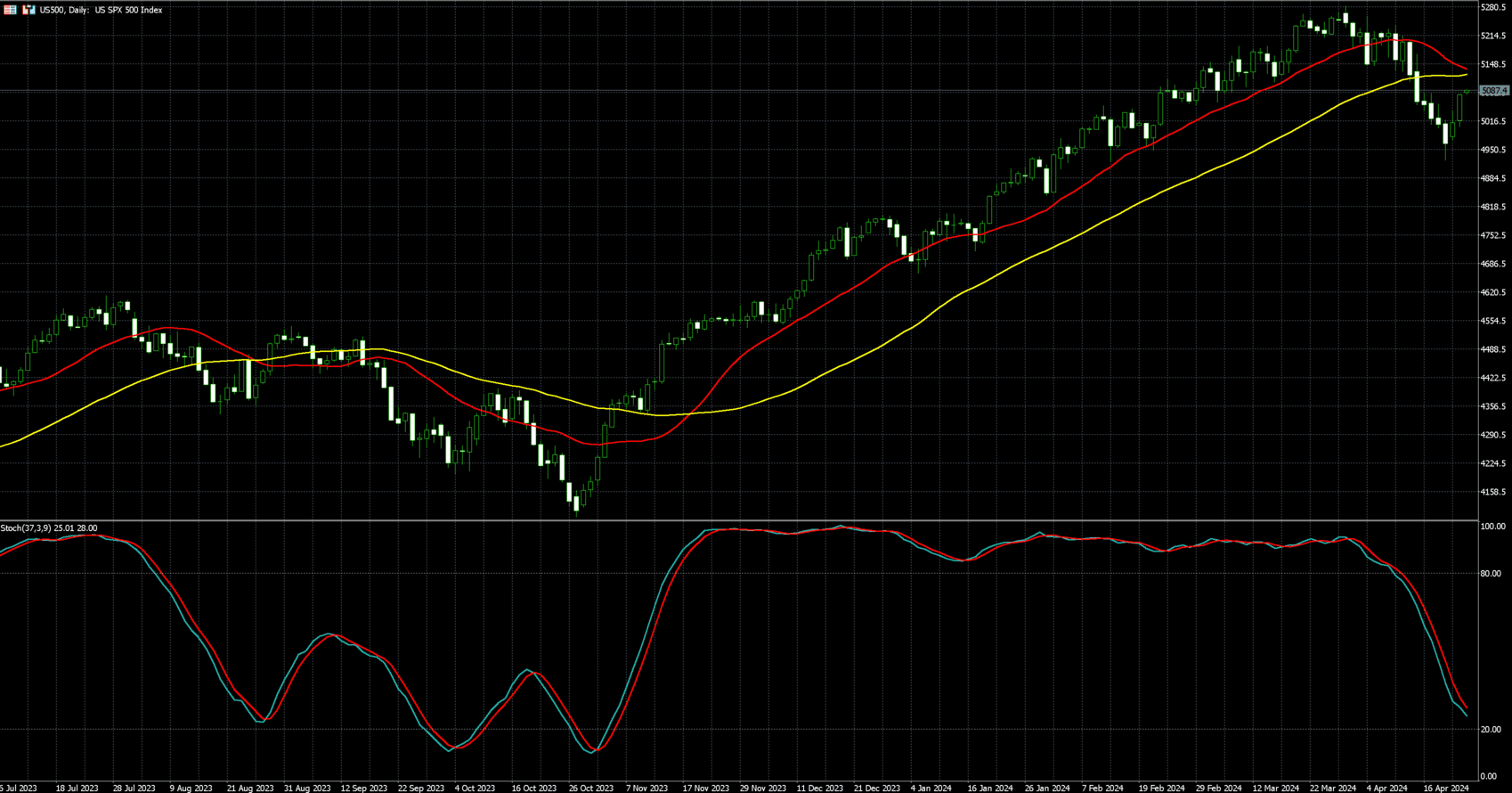Click the 22 Sep 2023 date label
The image size is (1512, 793).
(x=421, y=788)
